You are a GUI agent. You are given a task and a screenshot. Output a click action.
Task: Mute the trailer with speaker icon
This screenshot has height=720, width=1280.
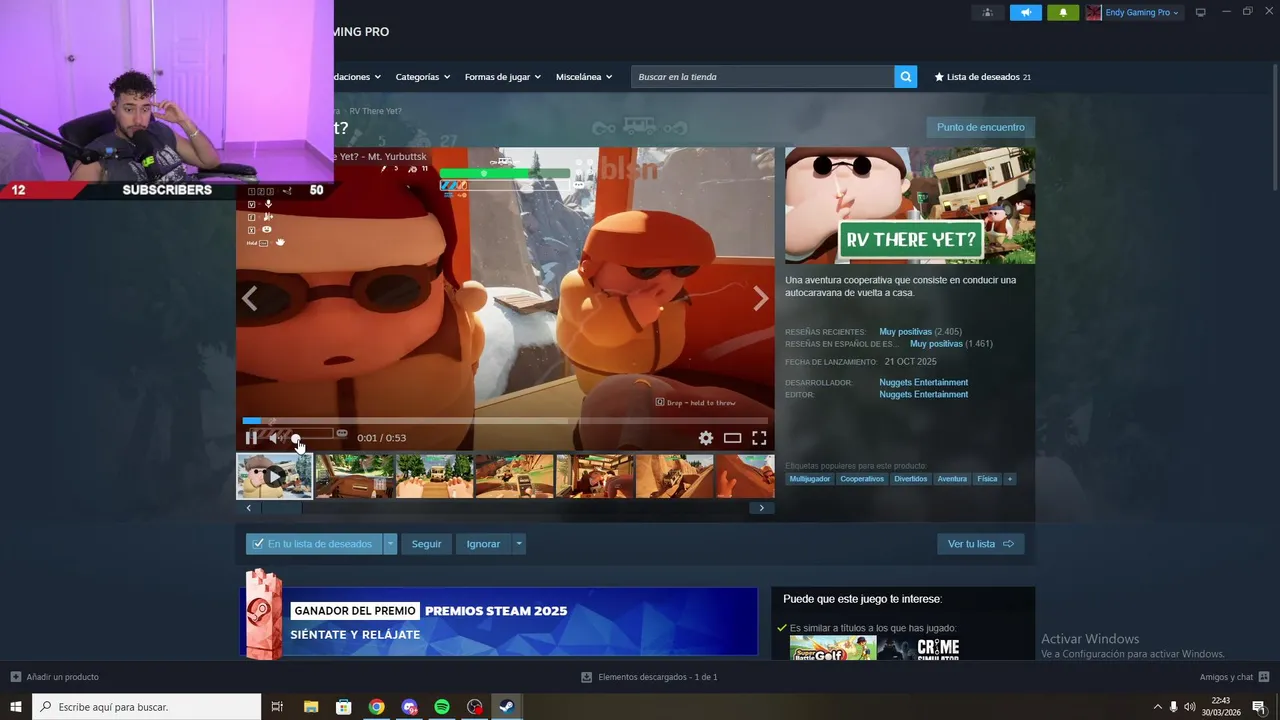pyautogui.click(x=274, y=438)
